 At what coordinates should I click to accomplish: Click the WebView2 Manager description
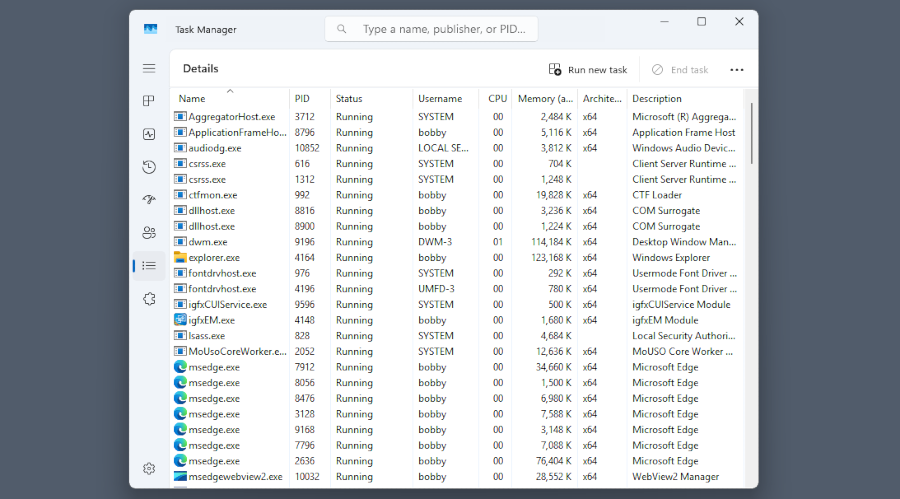pyautogui.click(x=676, y=477)
